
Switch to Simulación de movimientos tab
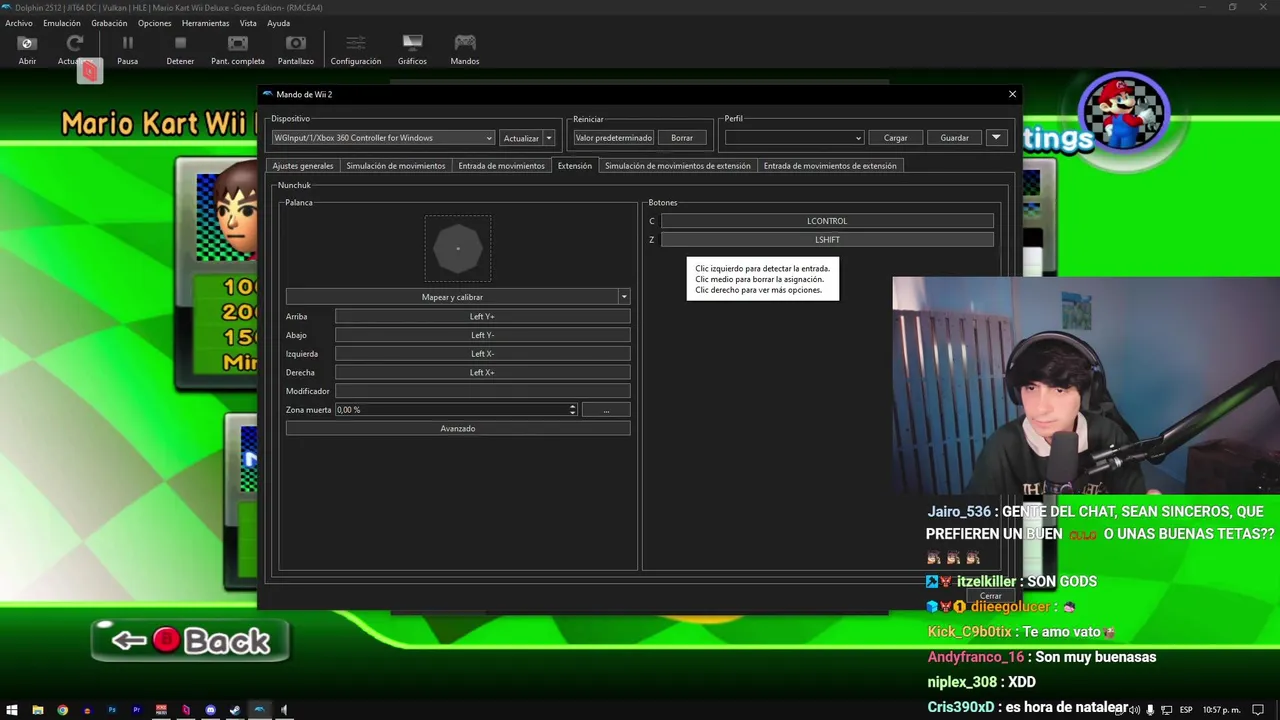tap(396, 166)
